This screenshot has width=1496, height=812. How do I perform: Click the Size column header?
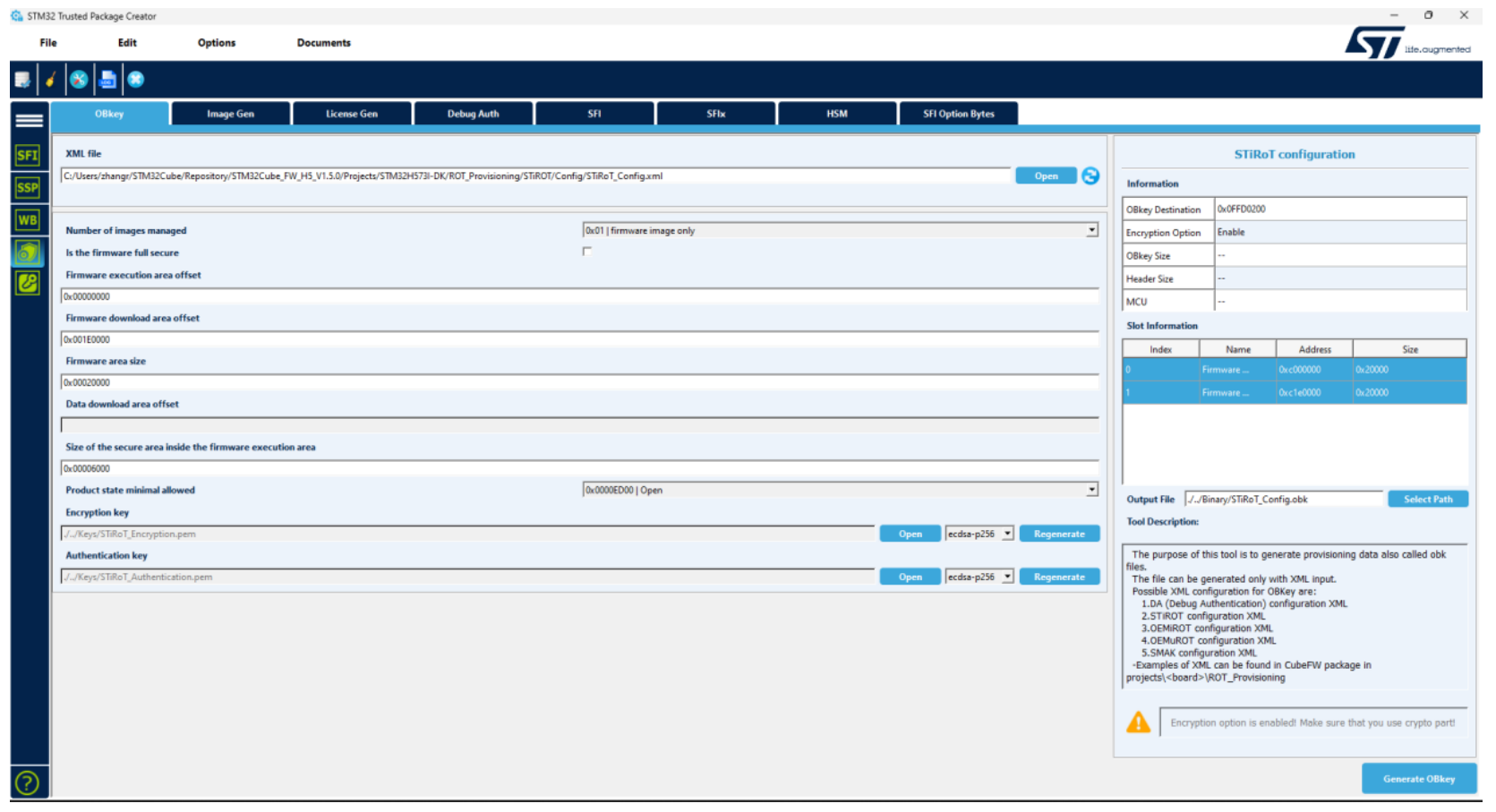pos(1410,349)
